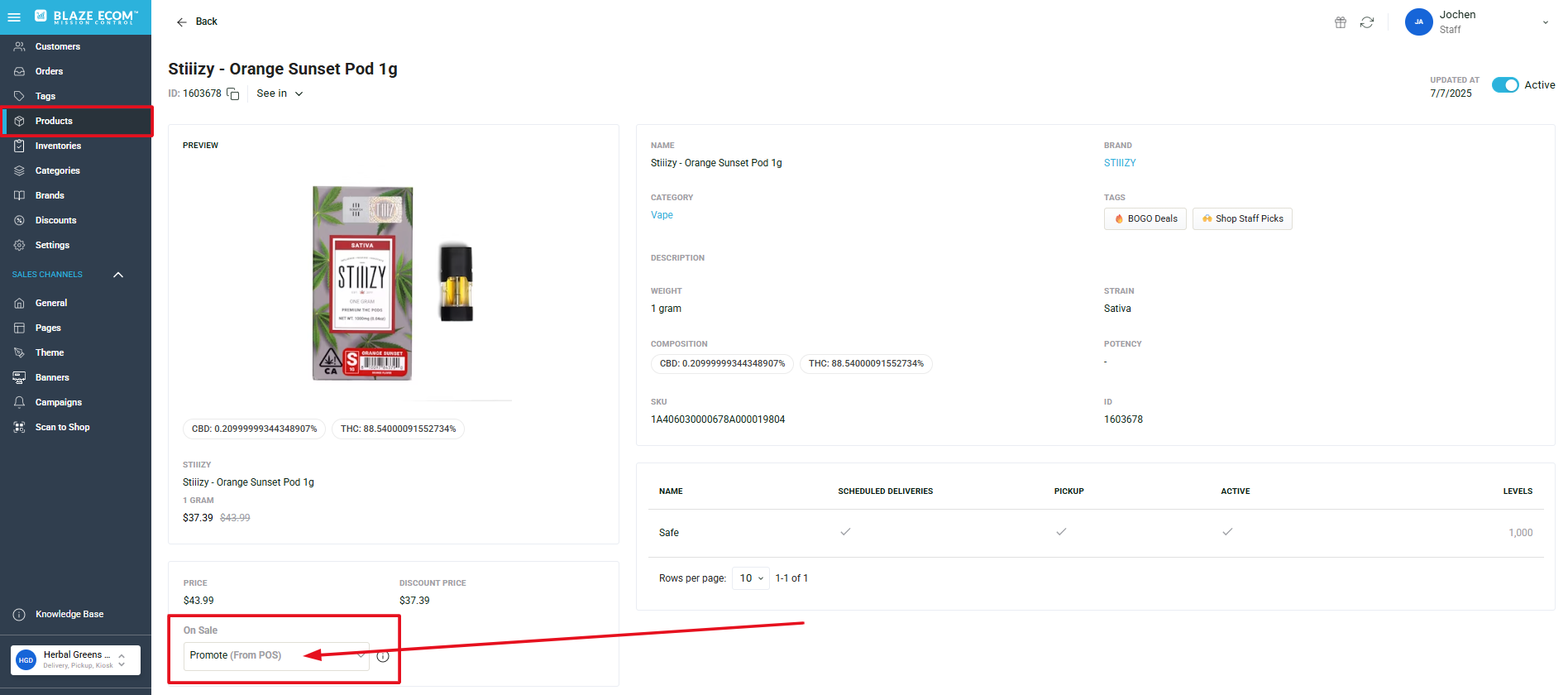Image resolution: width=1568 pixels, height=695 pixels.
Task: Click the HGD store avatar
Action: tap(26, 660)
